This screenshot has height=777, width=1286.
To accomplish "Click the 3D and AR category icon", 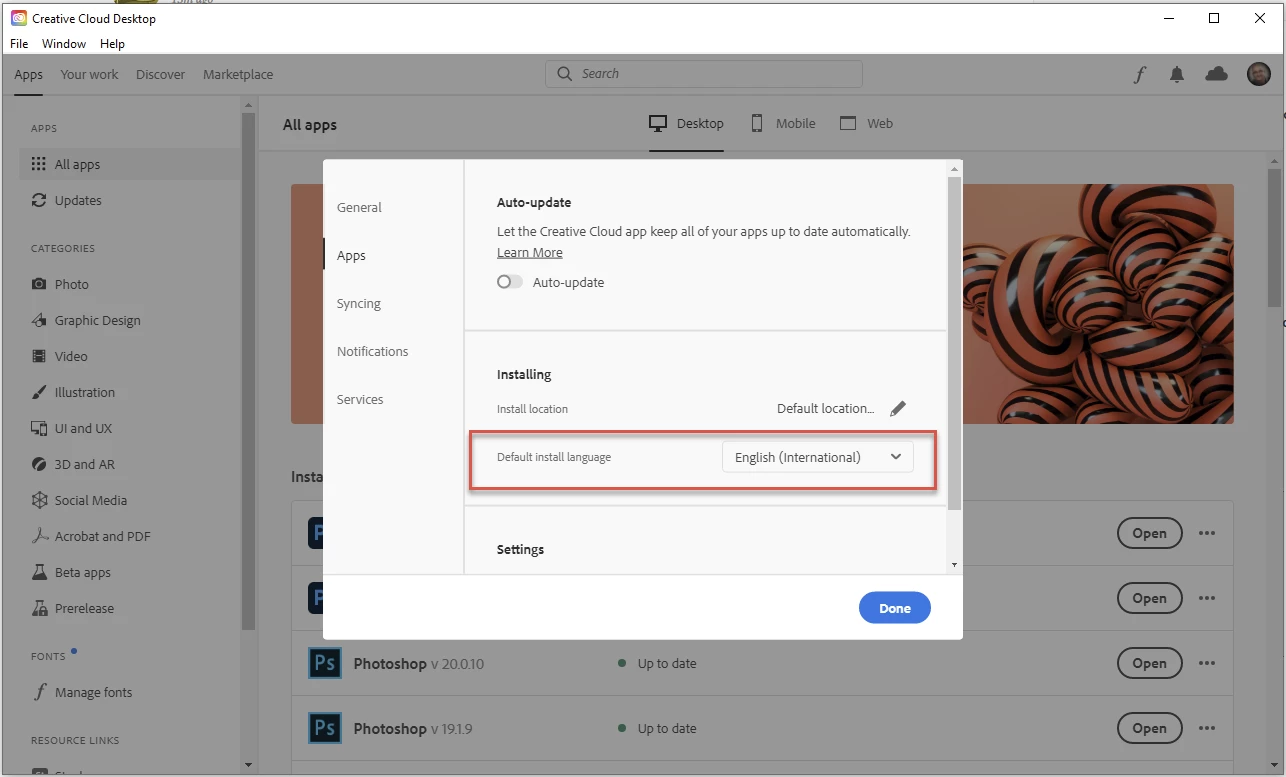I will (39, 464).
